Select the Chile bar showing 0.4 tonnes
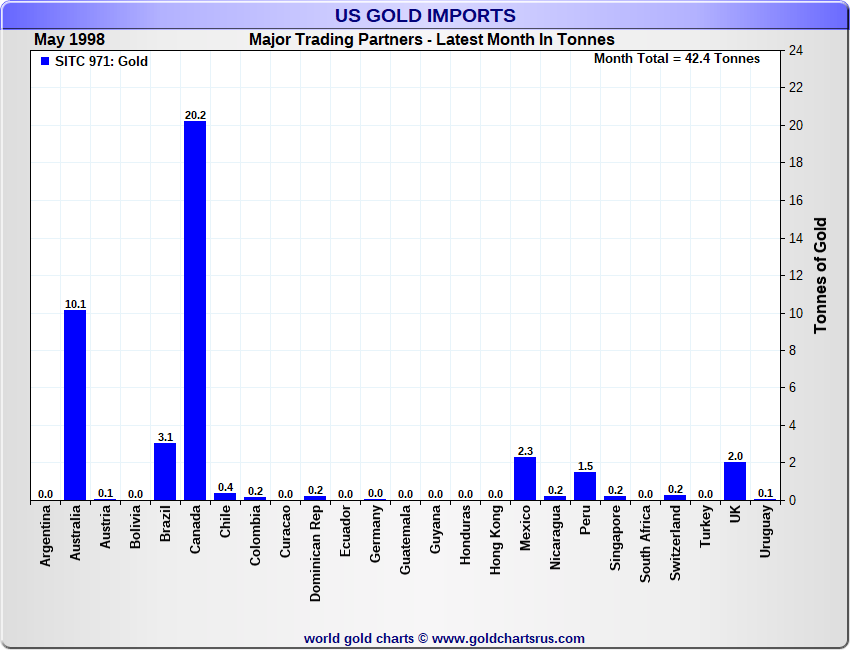This screenshot has width=850, height=650. 225,496
